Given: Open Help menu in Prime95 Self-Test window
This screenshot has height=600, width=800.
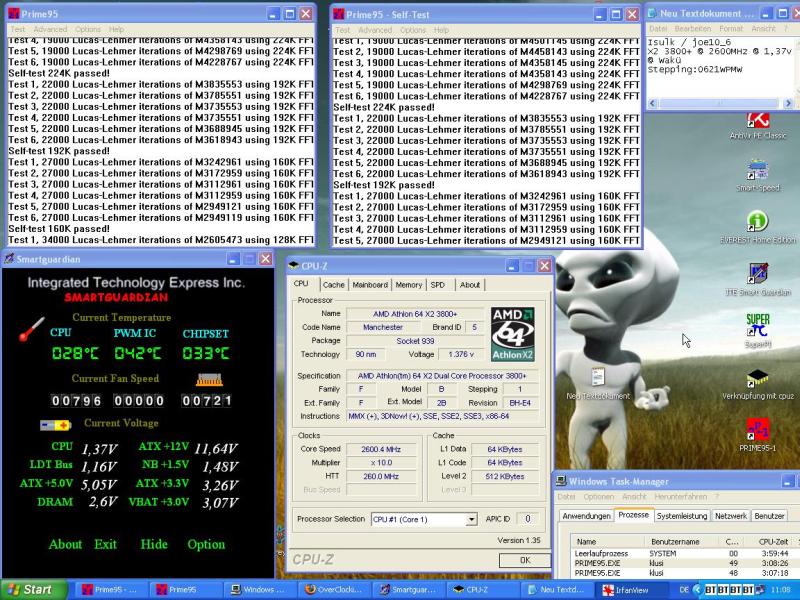Looking at the screenshot, I should pos(441,30).
